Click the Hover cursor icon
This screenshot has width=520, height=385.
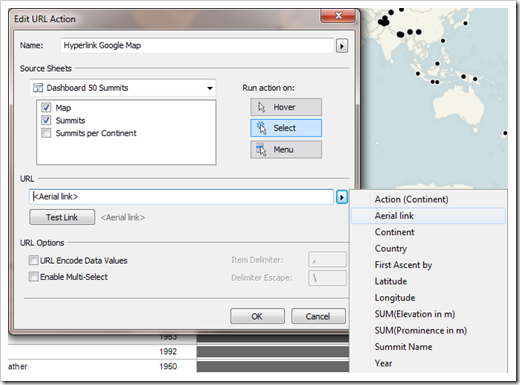262,107
